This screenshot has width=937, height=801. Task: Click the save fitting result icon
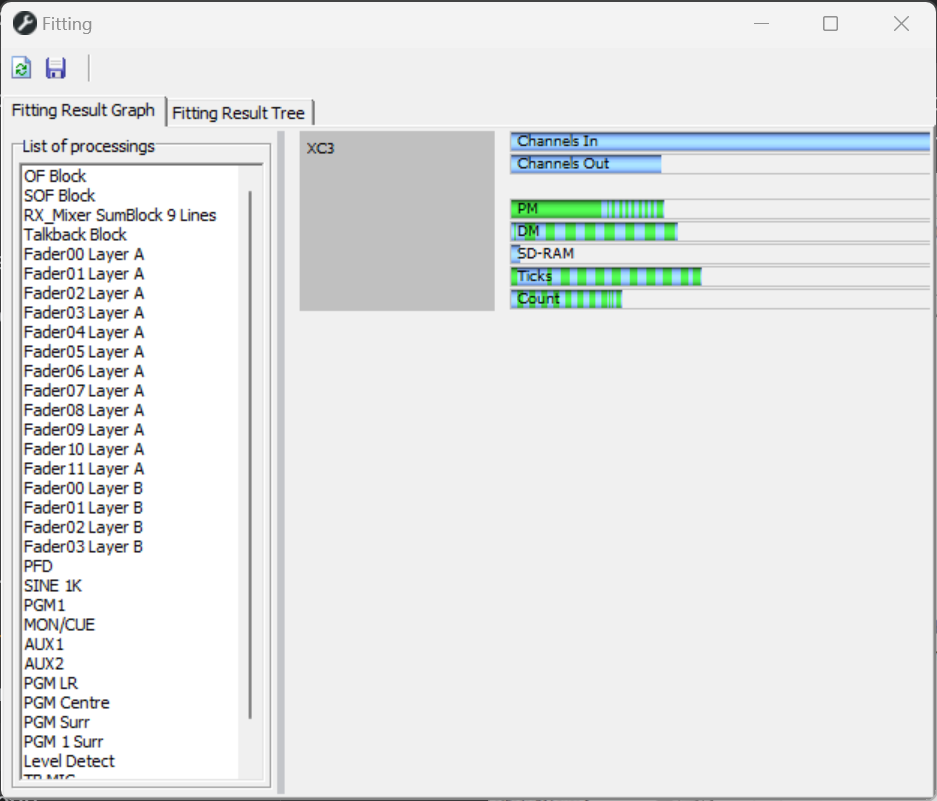56,68
